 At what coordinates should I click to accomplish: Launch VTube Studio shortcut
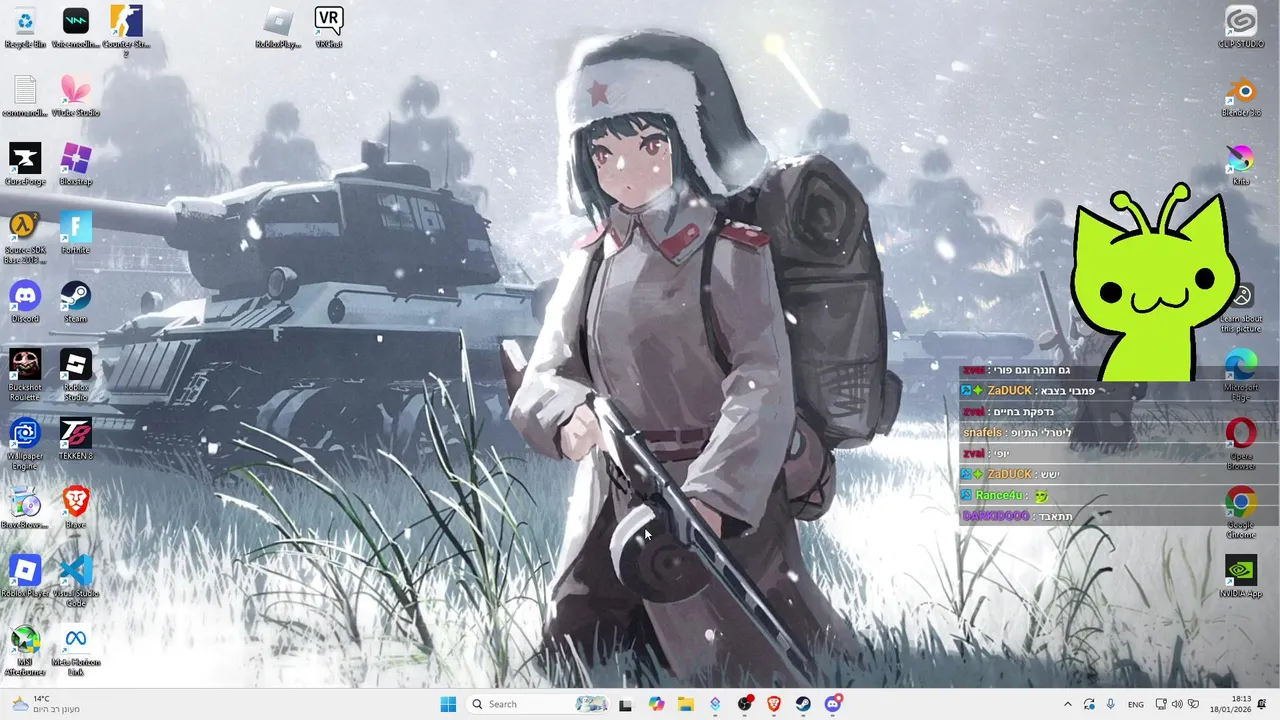coord(76,97)
